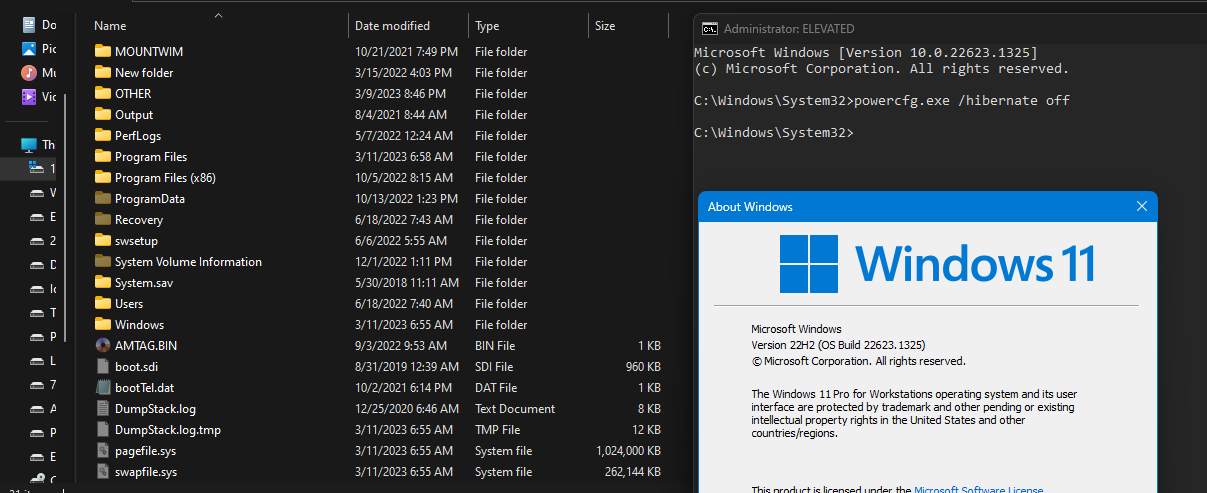
Task: Click the swsetup folder icon
Action: pyautogui.click(x=102, y=240)
